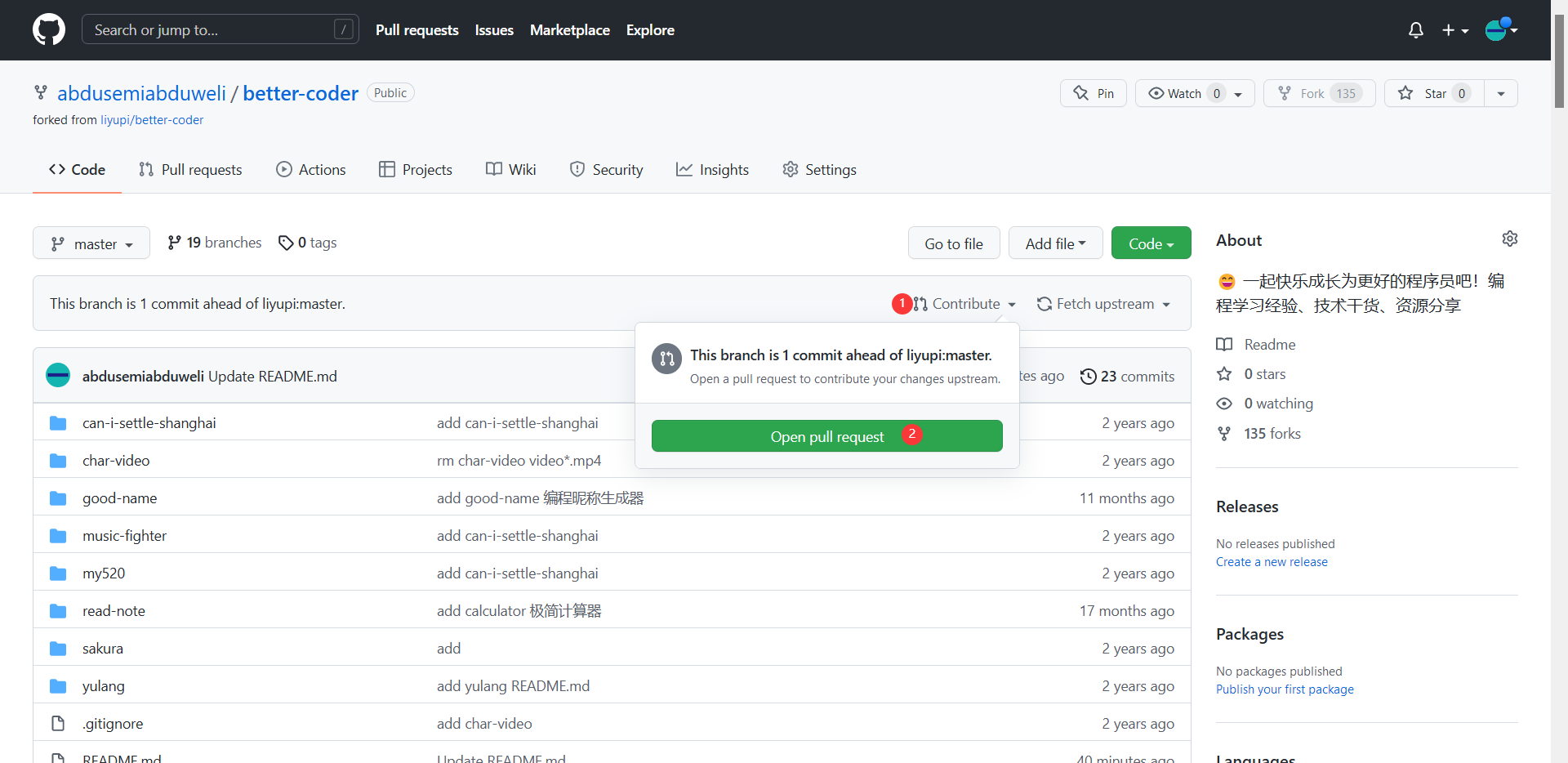The height and width of the screenshot is (763, 1568).
Task: Switch to the Actions tab
Action: (311, 170)
